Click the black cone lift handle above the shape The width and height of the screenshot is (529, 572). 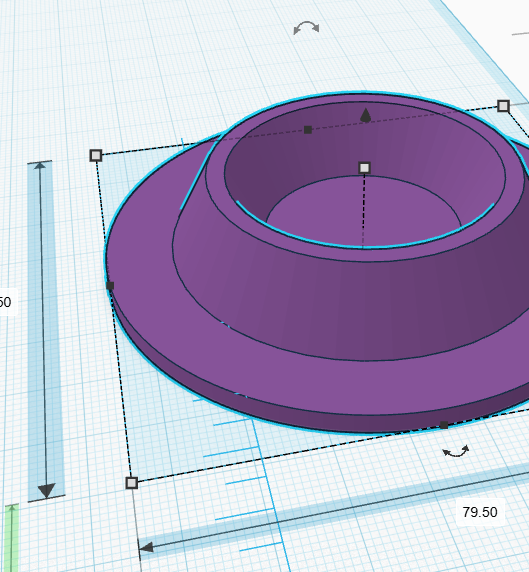[x=366, y=115]
